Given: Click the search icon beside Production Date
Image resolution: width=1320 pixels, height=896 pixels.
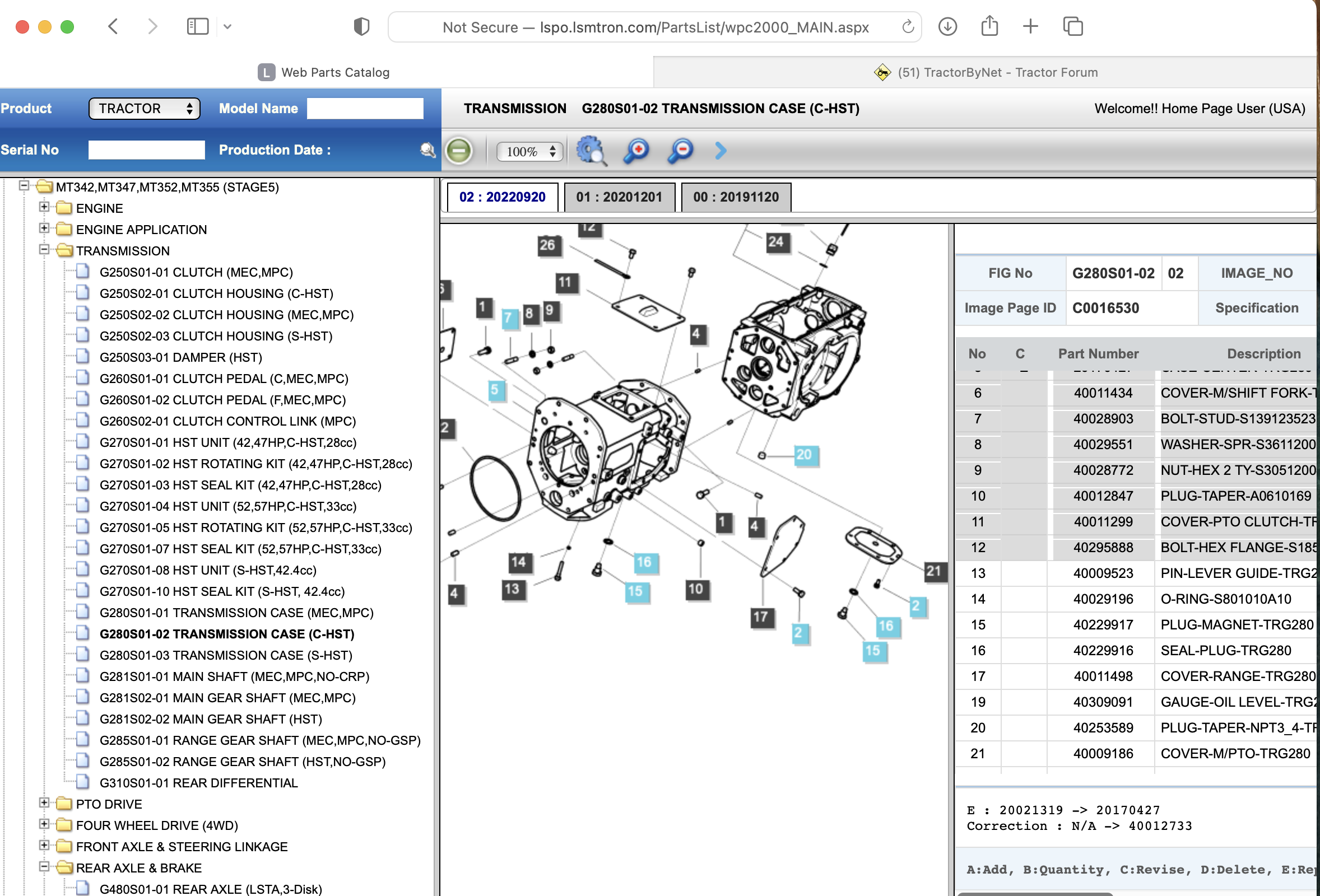Looking at the screenshot, I should [427, 150].
